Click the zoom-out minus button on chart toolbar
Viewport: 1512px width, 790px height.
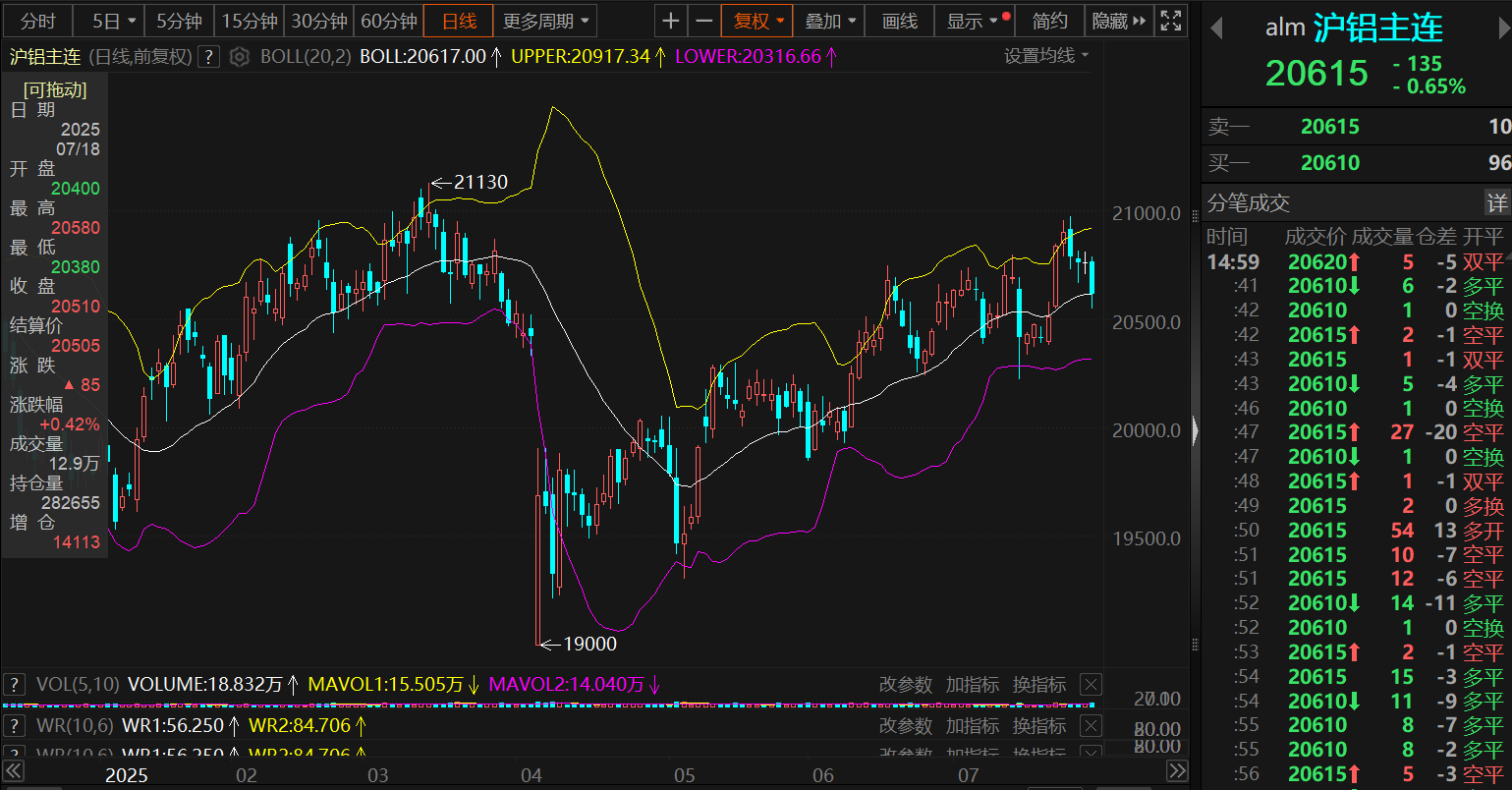pos(703,21)
